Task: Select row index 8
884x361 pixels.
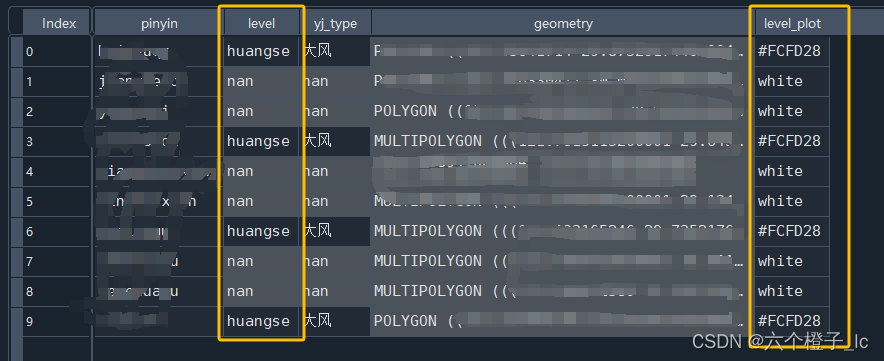Action: tap(56, 291)
